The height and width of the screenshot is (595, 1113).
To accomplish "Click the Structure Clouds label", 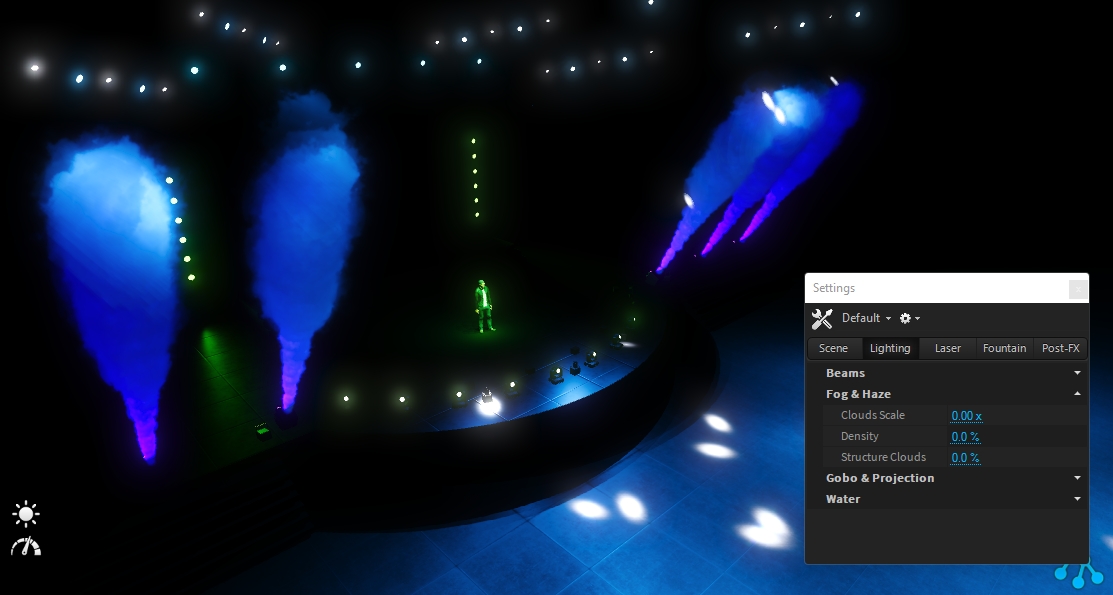I will 883,457.
